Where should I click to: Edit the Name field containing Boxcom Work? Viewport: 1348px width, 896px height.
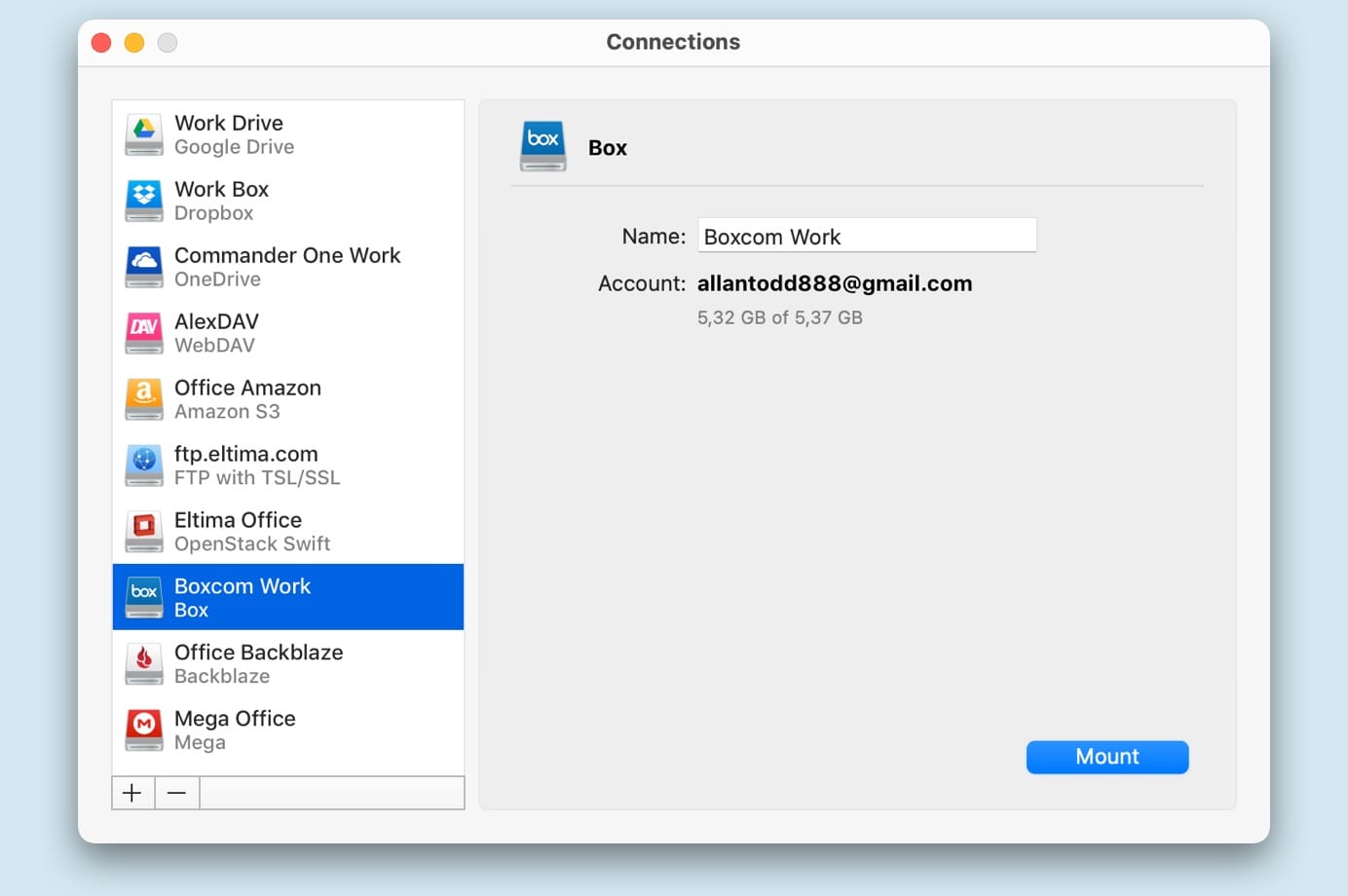(867, 236)
